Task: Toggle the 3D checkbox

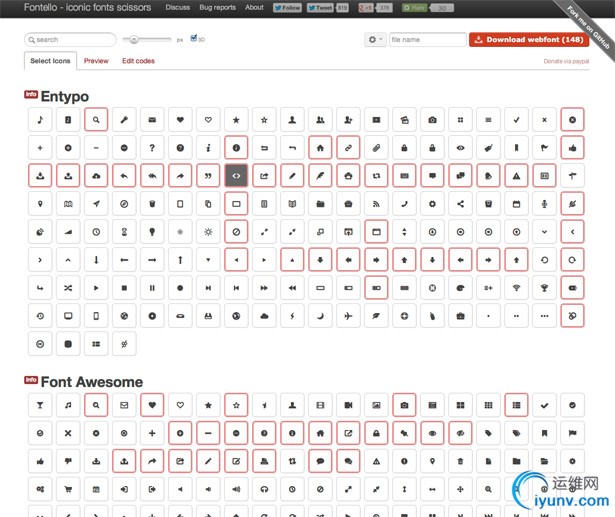Action: [193, 38]
